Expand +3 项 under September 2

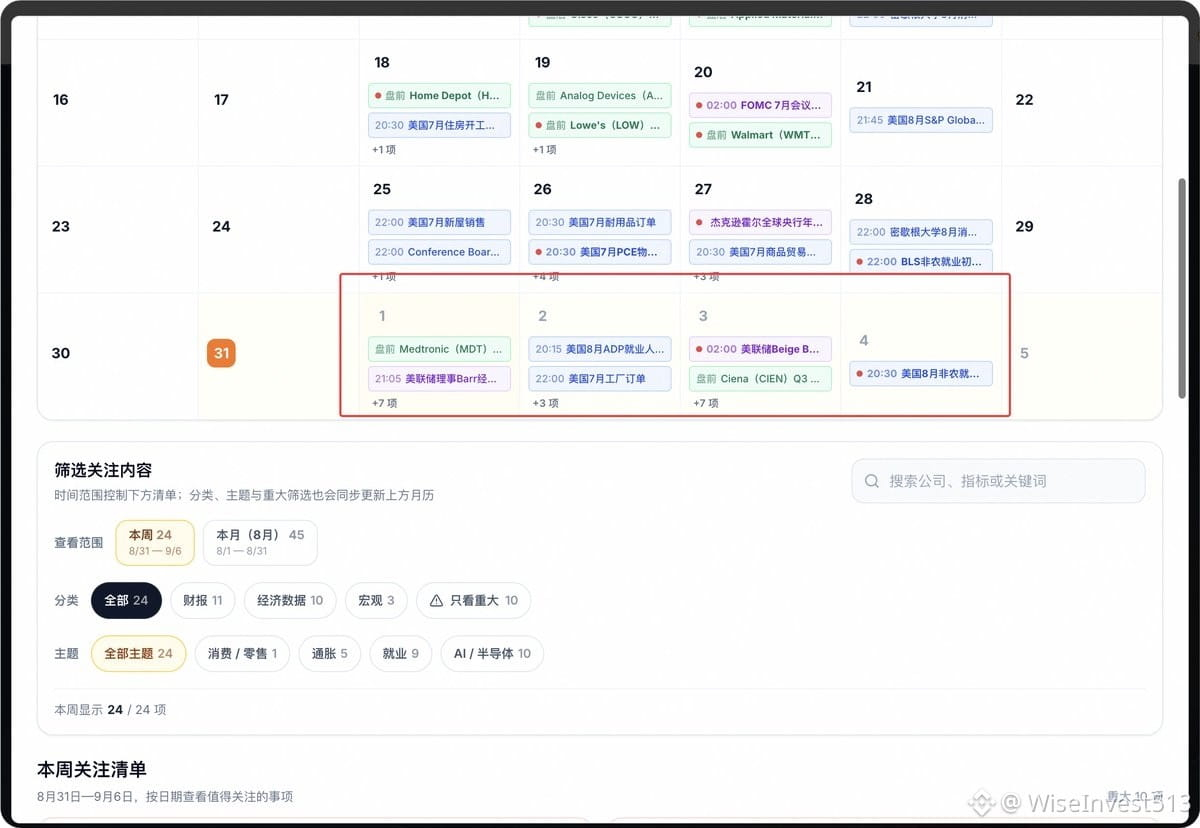coord(546,403)
